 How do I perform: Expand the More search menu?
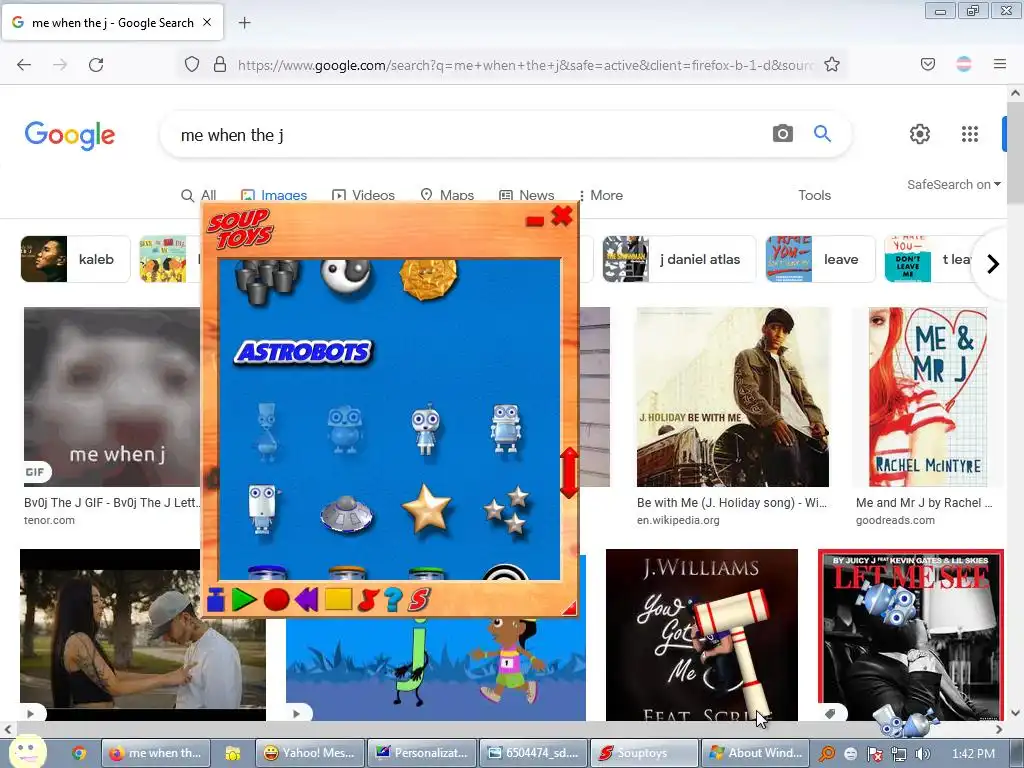tap(601, 195)
